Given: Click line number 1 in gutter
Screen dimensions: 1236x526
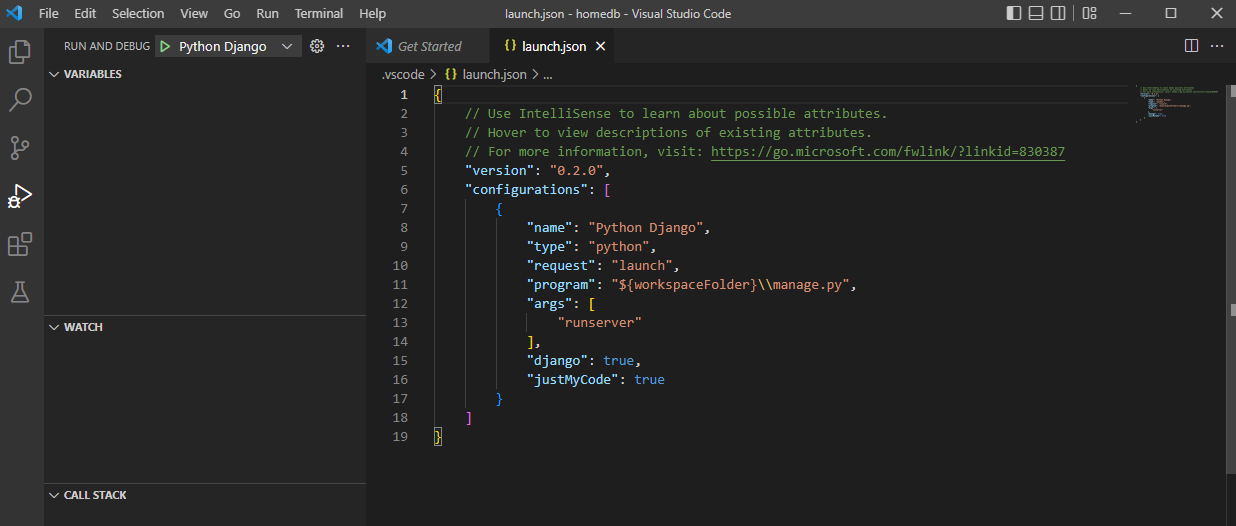Looking at the screenshot, I should [404, 95].
